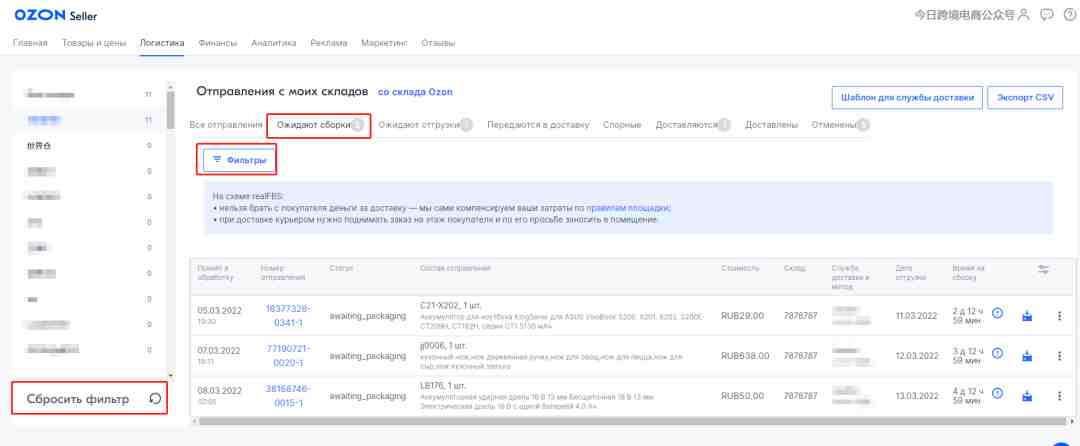
Task: Click received date 08.03.2022
Action: [x=220, y=390]
